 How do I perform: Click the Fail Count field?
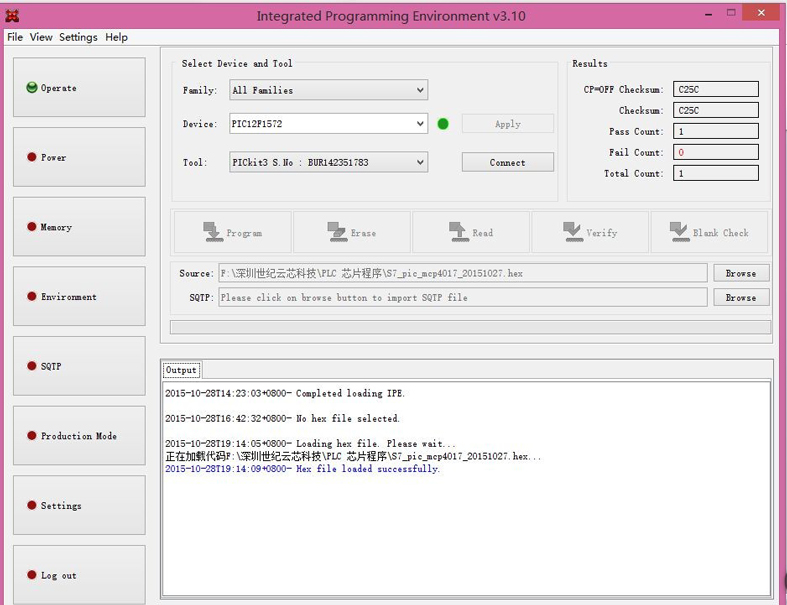point(716,152)
